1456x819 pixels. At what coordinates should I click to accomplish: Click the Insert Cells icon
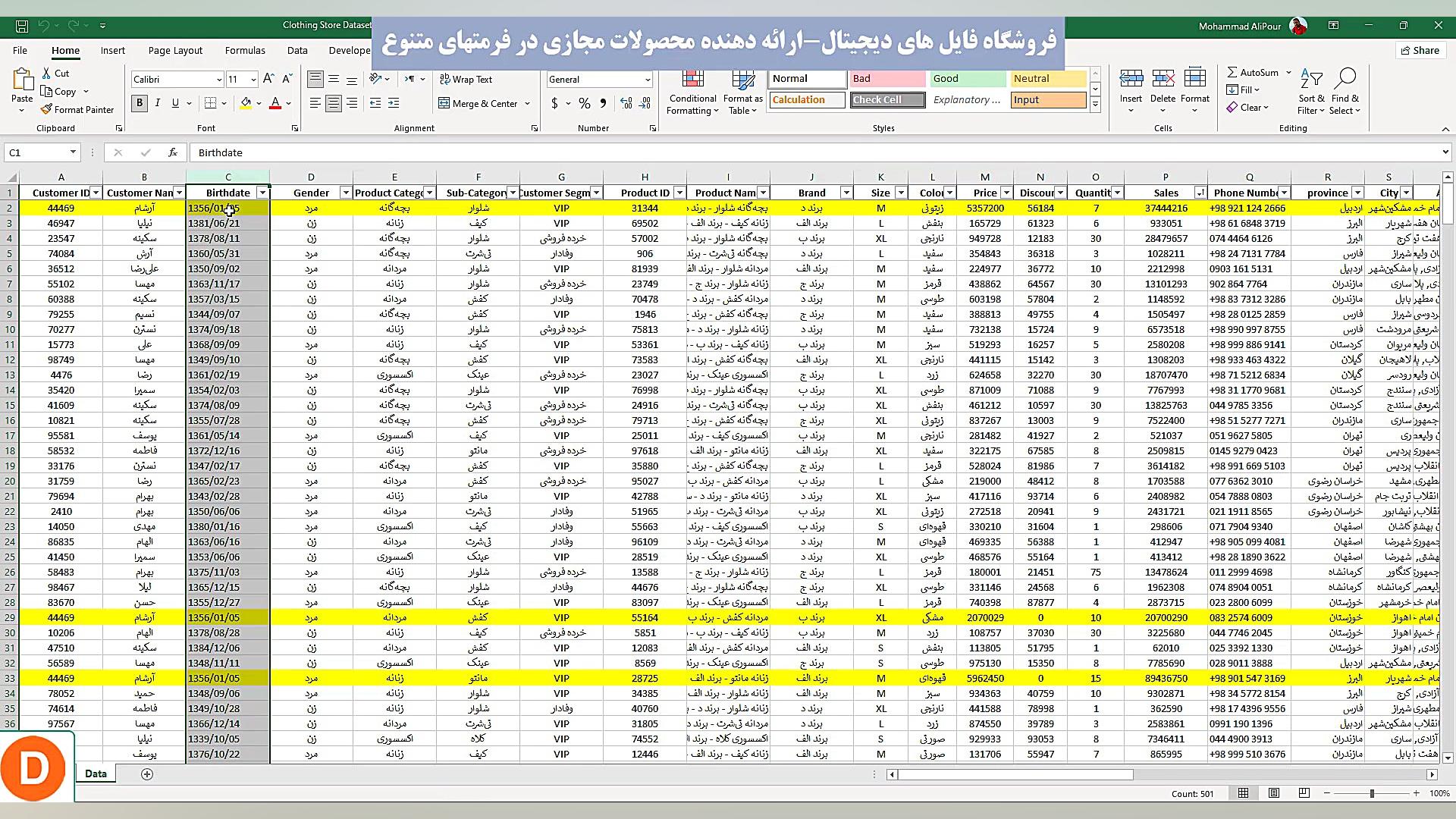pyautogui.click(x=1131, y=79)
